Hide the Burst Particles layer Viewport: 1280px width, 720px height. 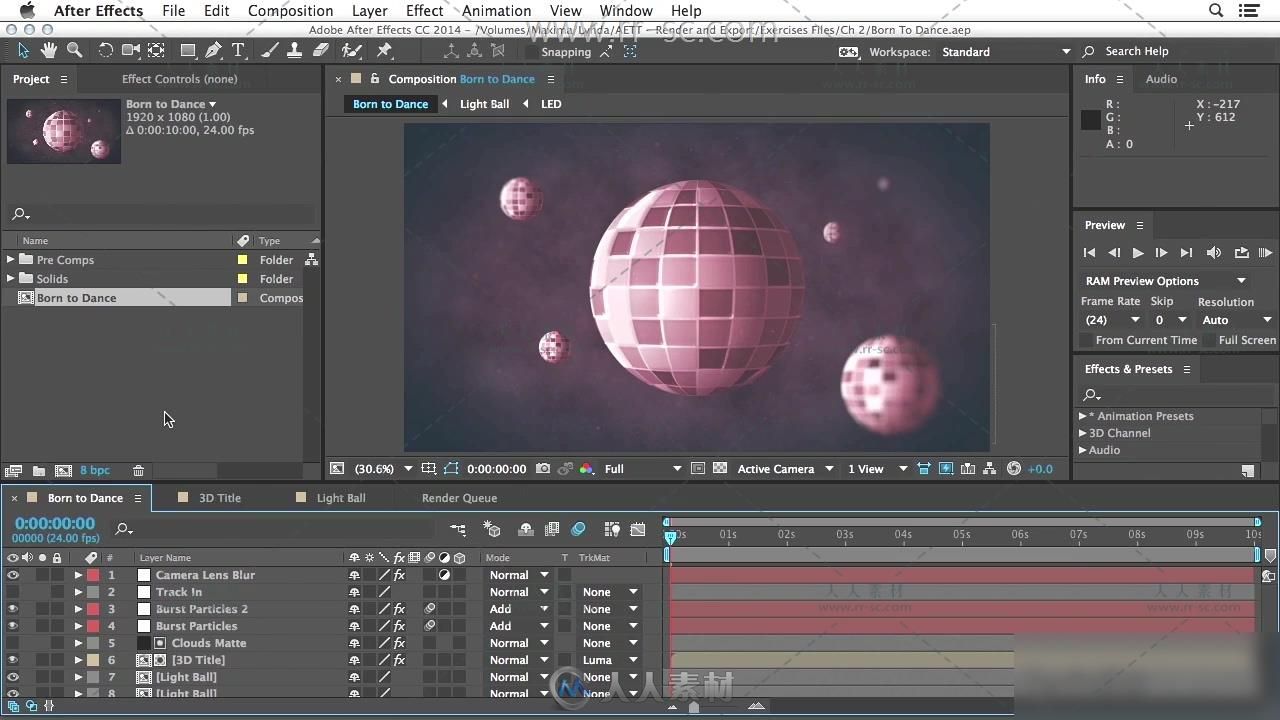tap(12, 626)
